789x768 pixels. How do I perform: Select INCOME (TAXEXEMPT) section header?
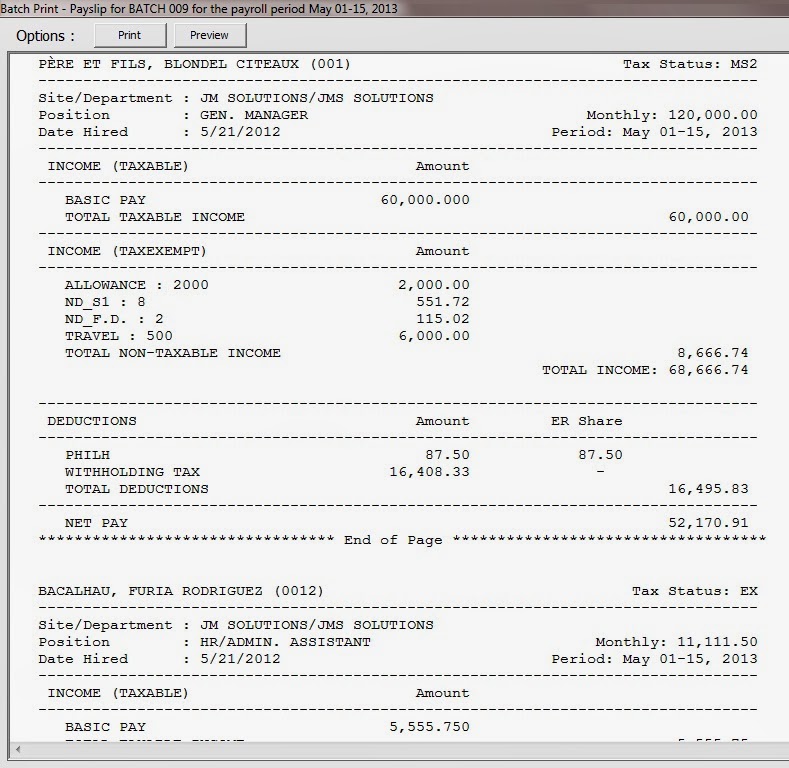127,251
